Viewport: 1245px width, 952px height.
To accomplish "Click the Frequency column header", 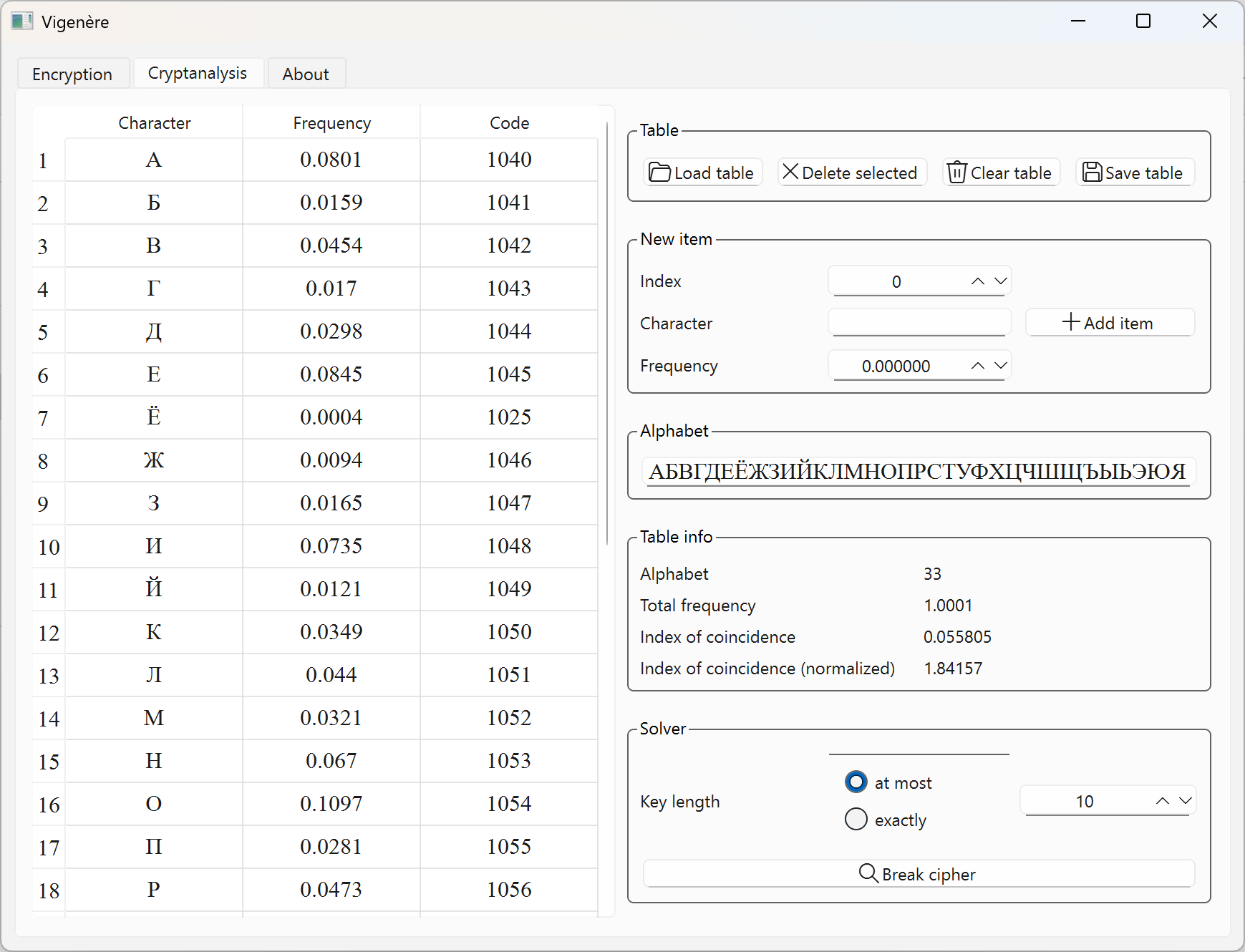I will [x=331, y=123].
